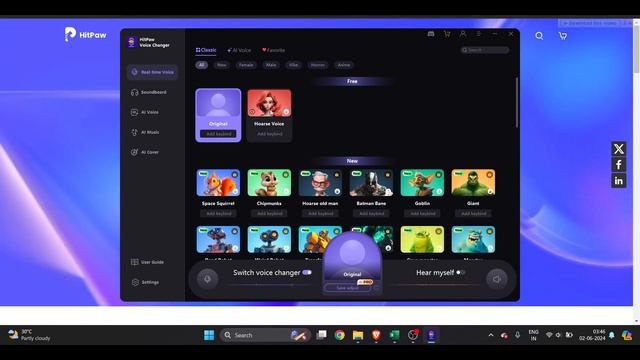This screenshot has width=640, height=360.
Task: Switch to the AI Voice tab
Action: coord(239,50)
